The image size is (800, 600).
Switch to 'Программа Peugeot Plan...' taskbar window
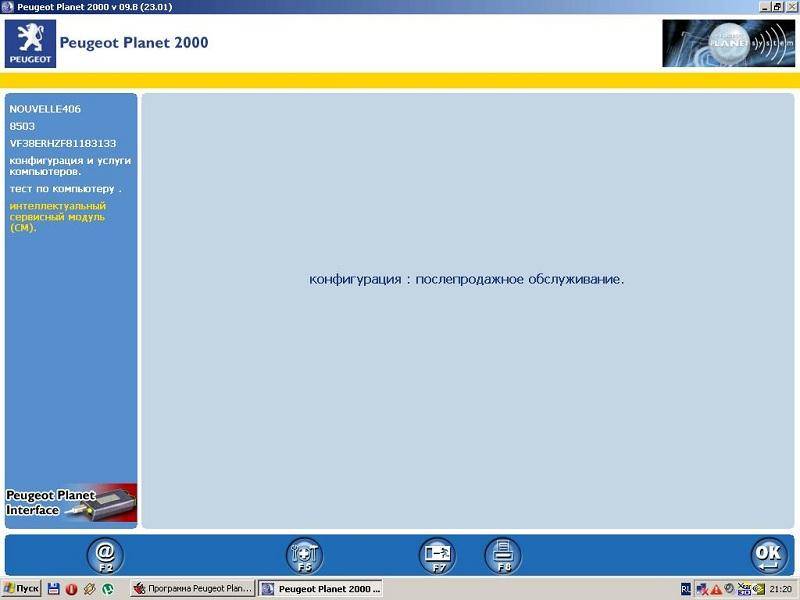tap(193, 589)
